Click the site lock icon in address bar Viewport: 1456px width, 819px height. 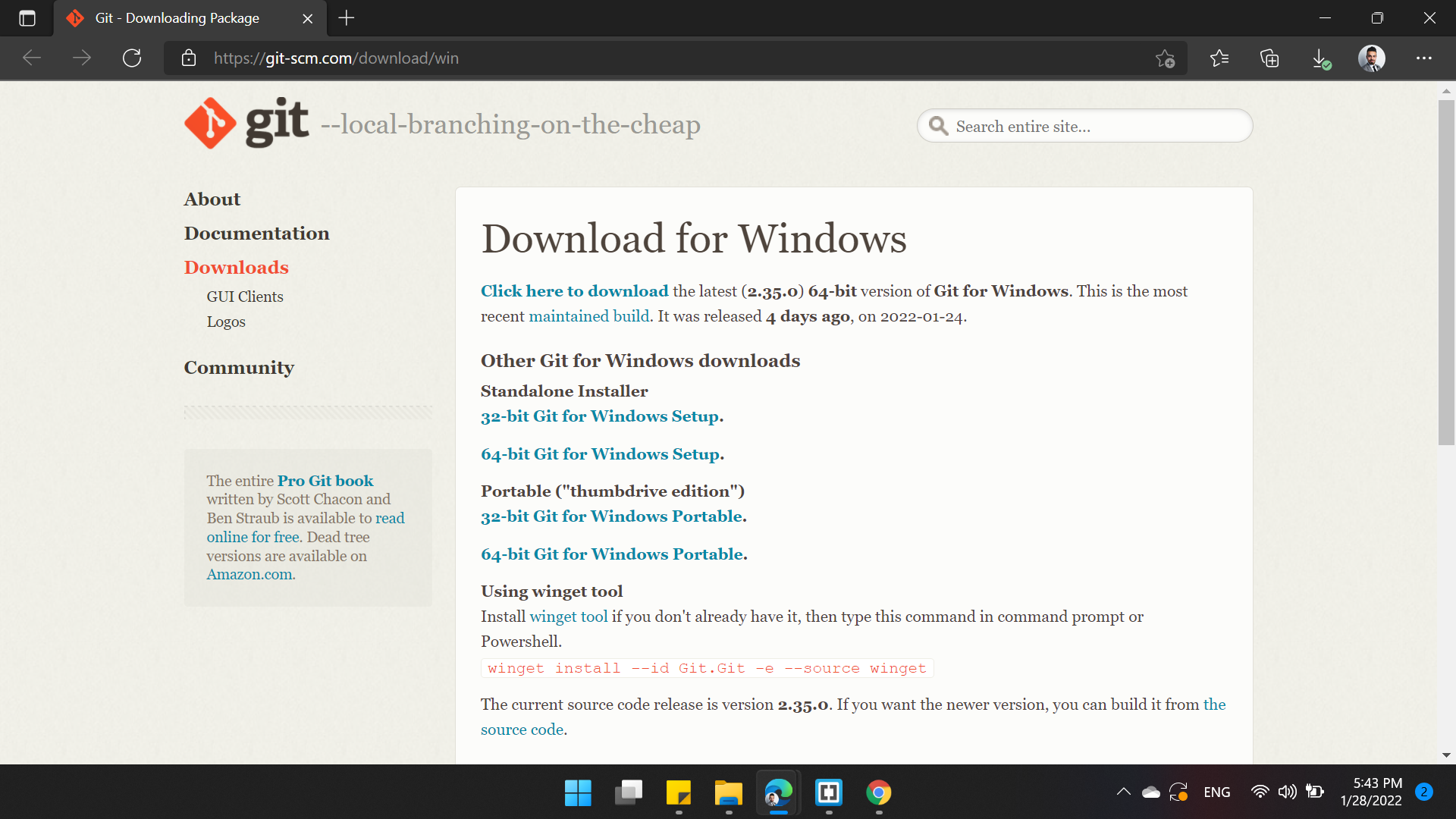(189, 58)
